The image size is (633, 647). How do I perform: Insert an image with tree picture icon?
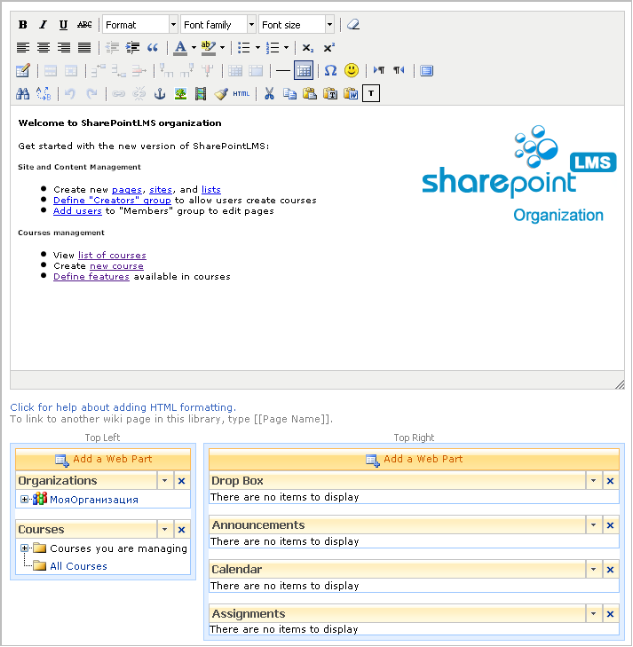[x=180, y=94]
